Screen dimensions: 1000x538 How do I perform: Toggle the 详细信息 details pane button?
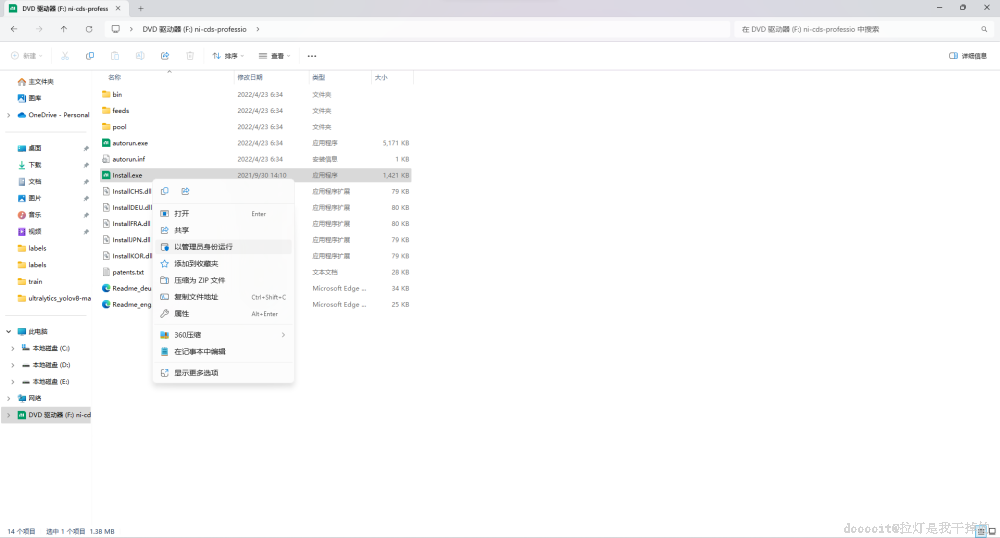click(x=968, y=56)
